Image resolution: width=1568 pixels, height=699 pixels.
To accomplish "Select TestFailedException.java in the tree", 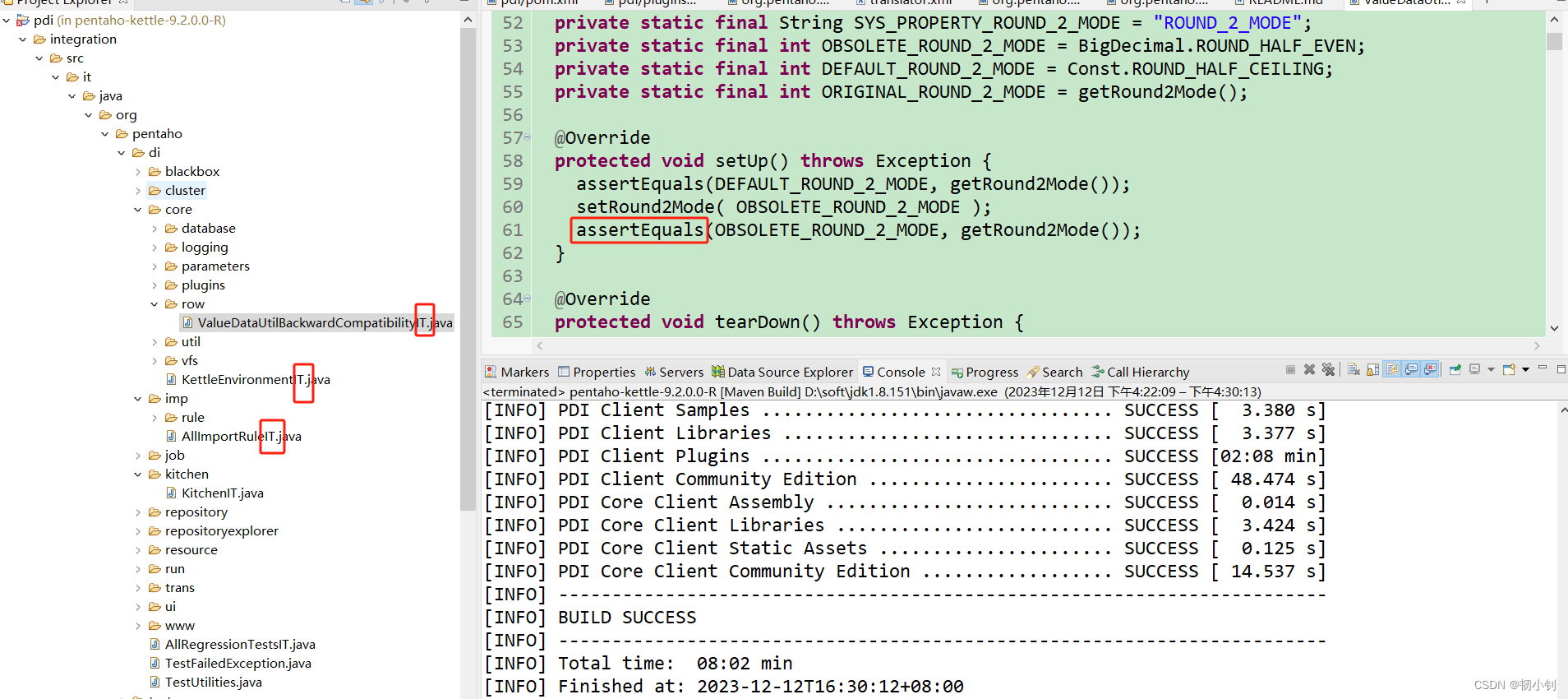I will (x=238, y=664).
